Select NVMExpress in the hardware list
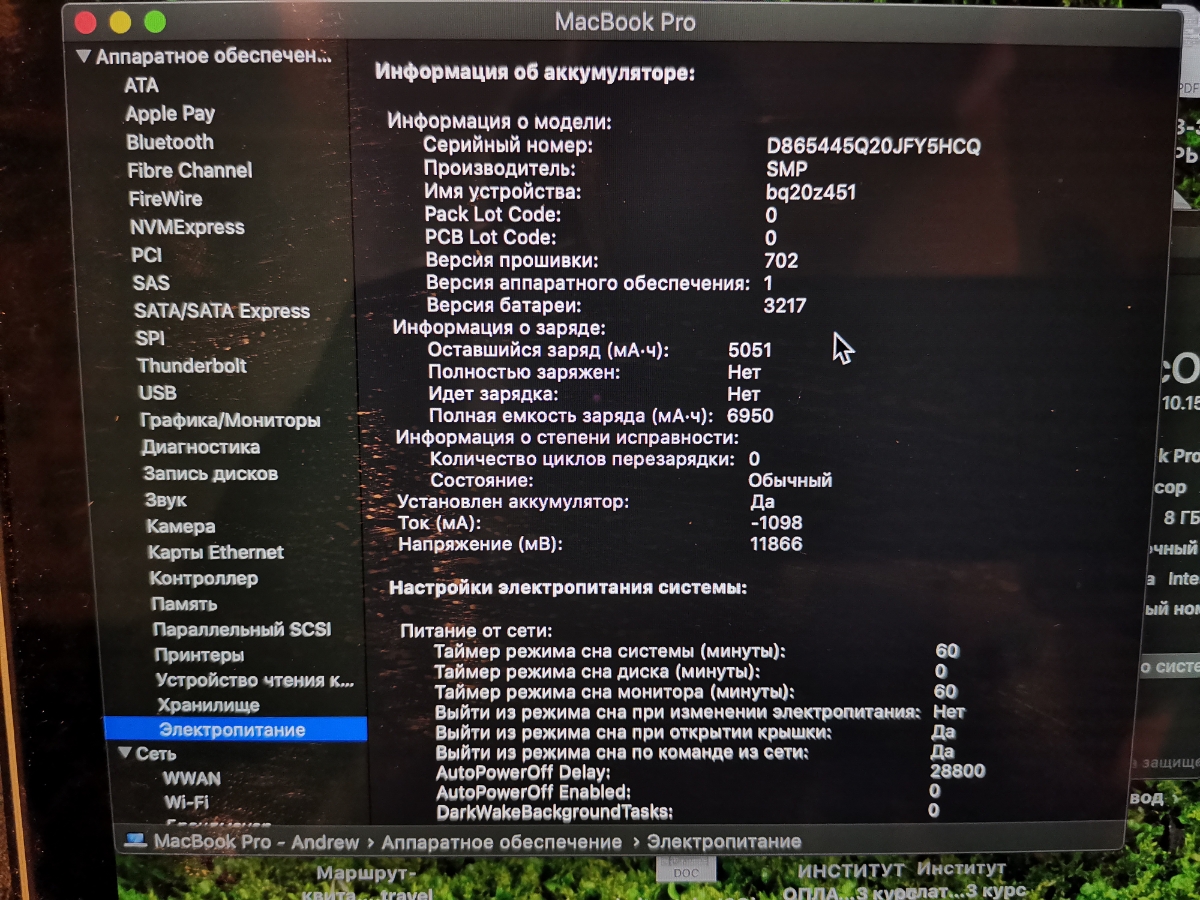1200x900 pixels. (x=187, y=227)
